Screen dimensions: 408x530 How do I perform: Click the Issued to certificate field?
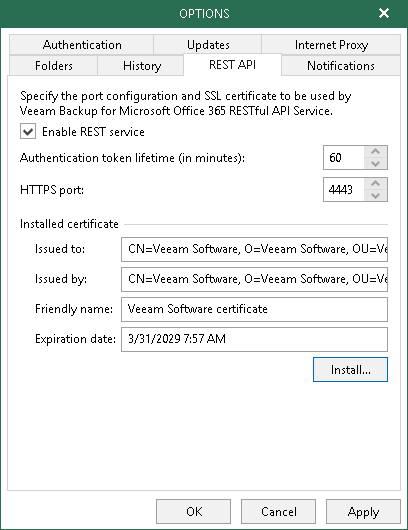(254, 249)
